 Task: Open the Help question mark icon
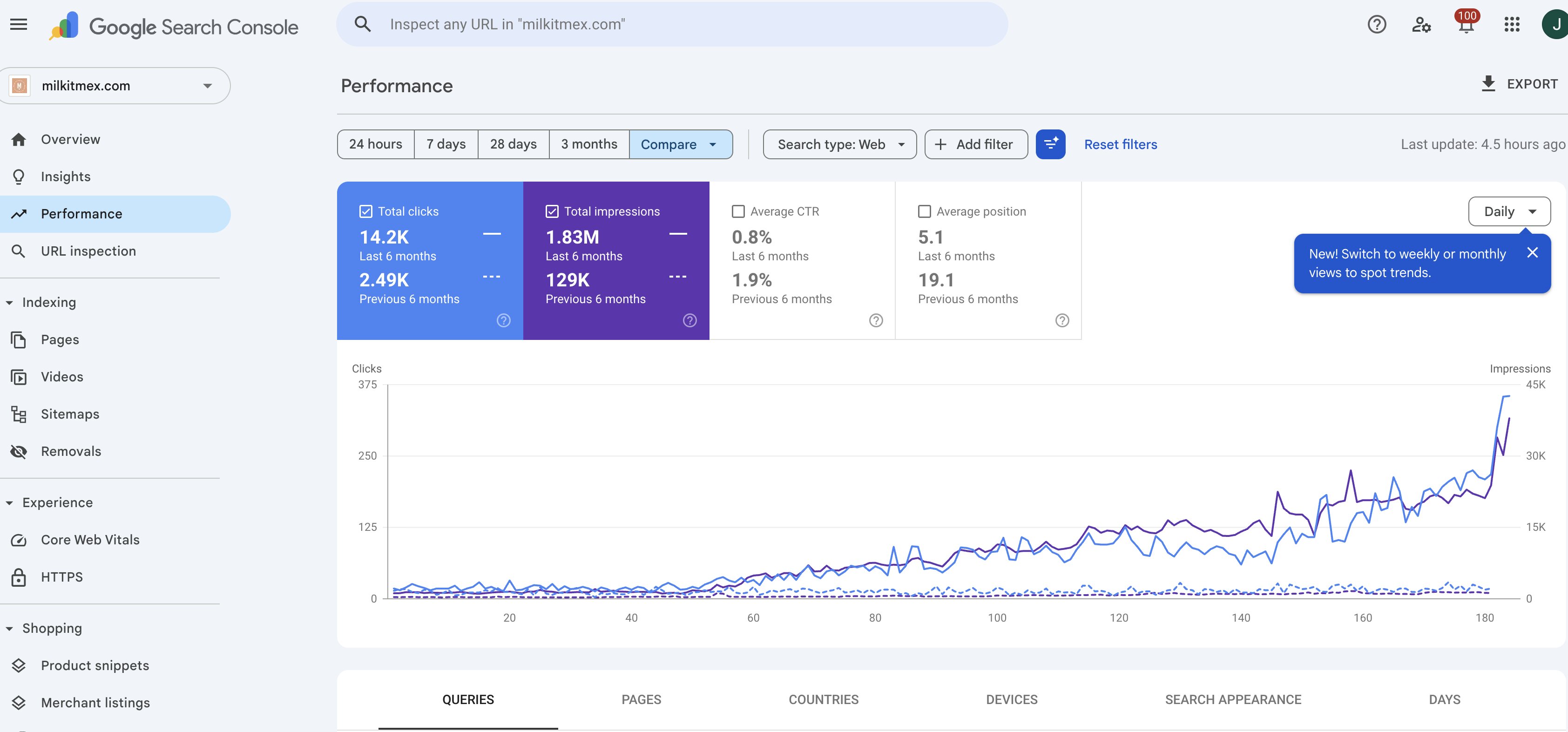[x=1377, y=24]
